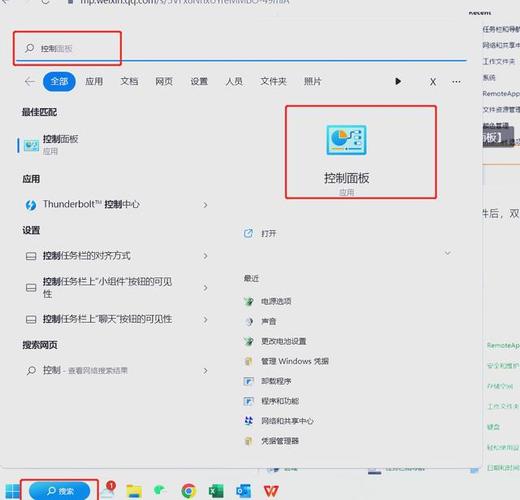Viewport: 520px width, 500px height.
Task: Open Outlook from the taskbar
Action: 243,491
